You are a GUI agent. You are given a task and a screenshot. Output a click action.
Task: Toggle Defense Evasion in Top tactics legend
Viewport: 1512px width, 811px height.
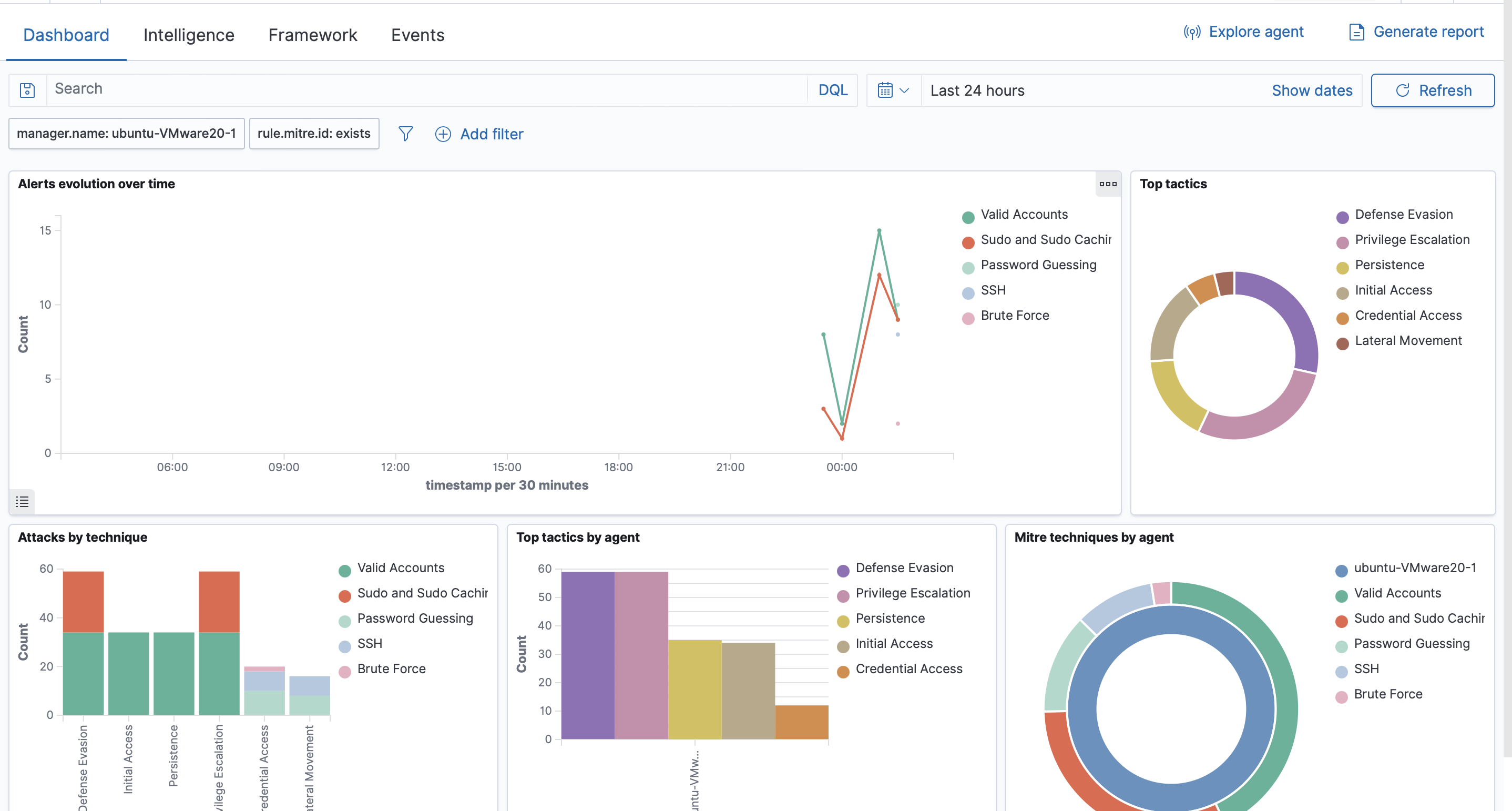tap(1403, 215)
